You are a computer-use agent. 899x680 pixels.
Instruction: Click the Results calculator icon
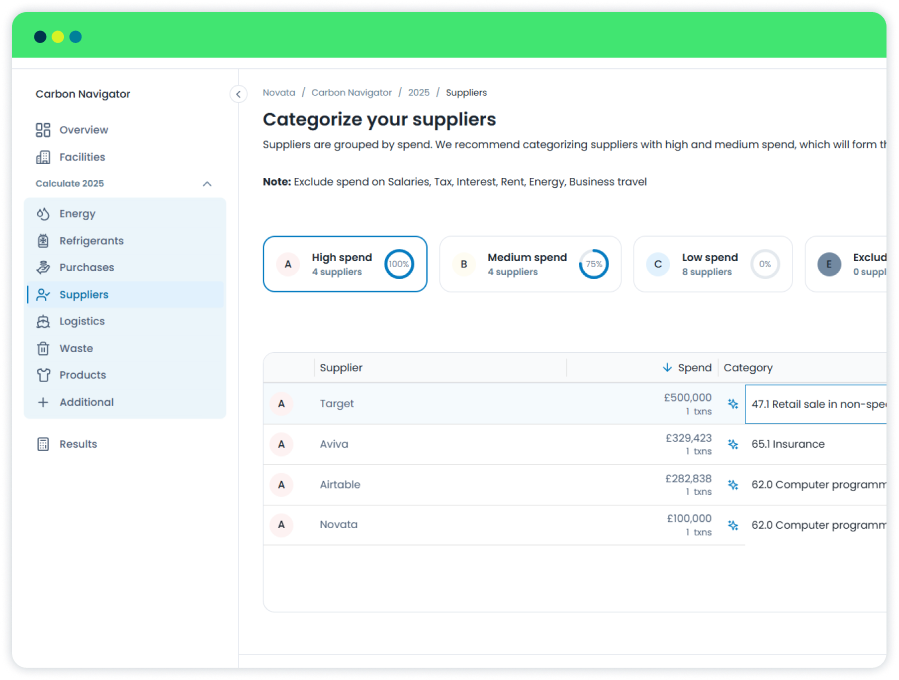[43, 444]
